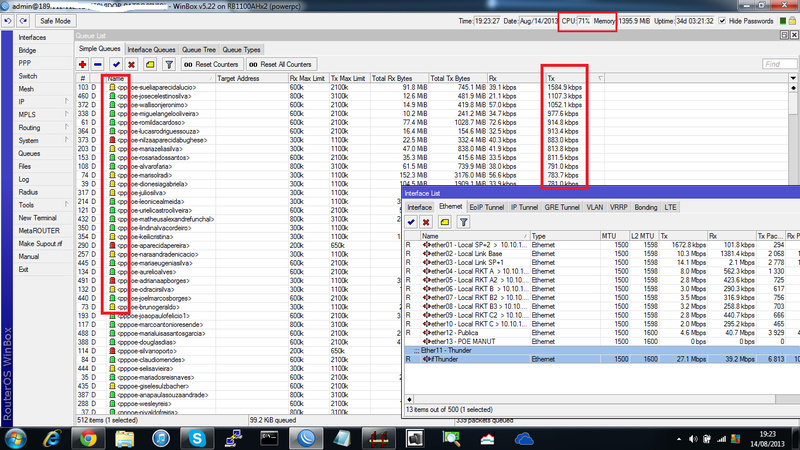This screenshot has height=450, width=800.
Task: Open New Terminal from the sidebar
Action: [37, 218]
